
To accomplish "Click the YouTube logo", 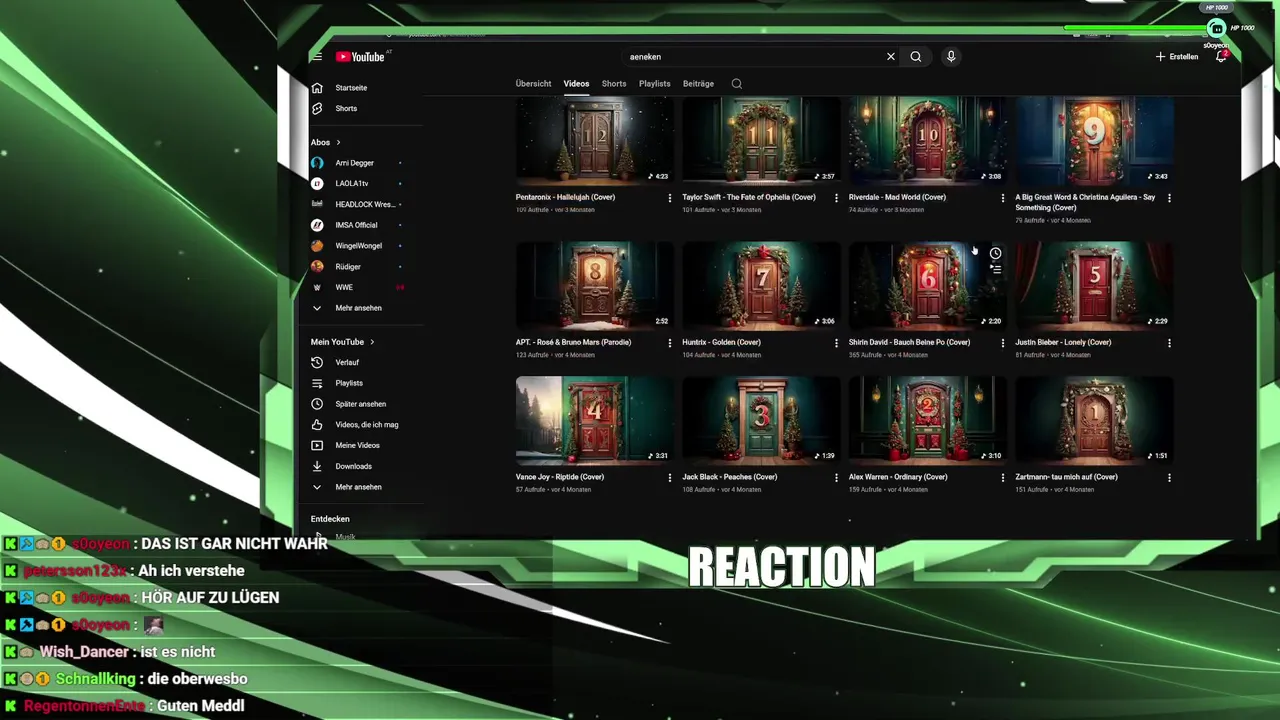I will [x=360, y=57].
